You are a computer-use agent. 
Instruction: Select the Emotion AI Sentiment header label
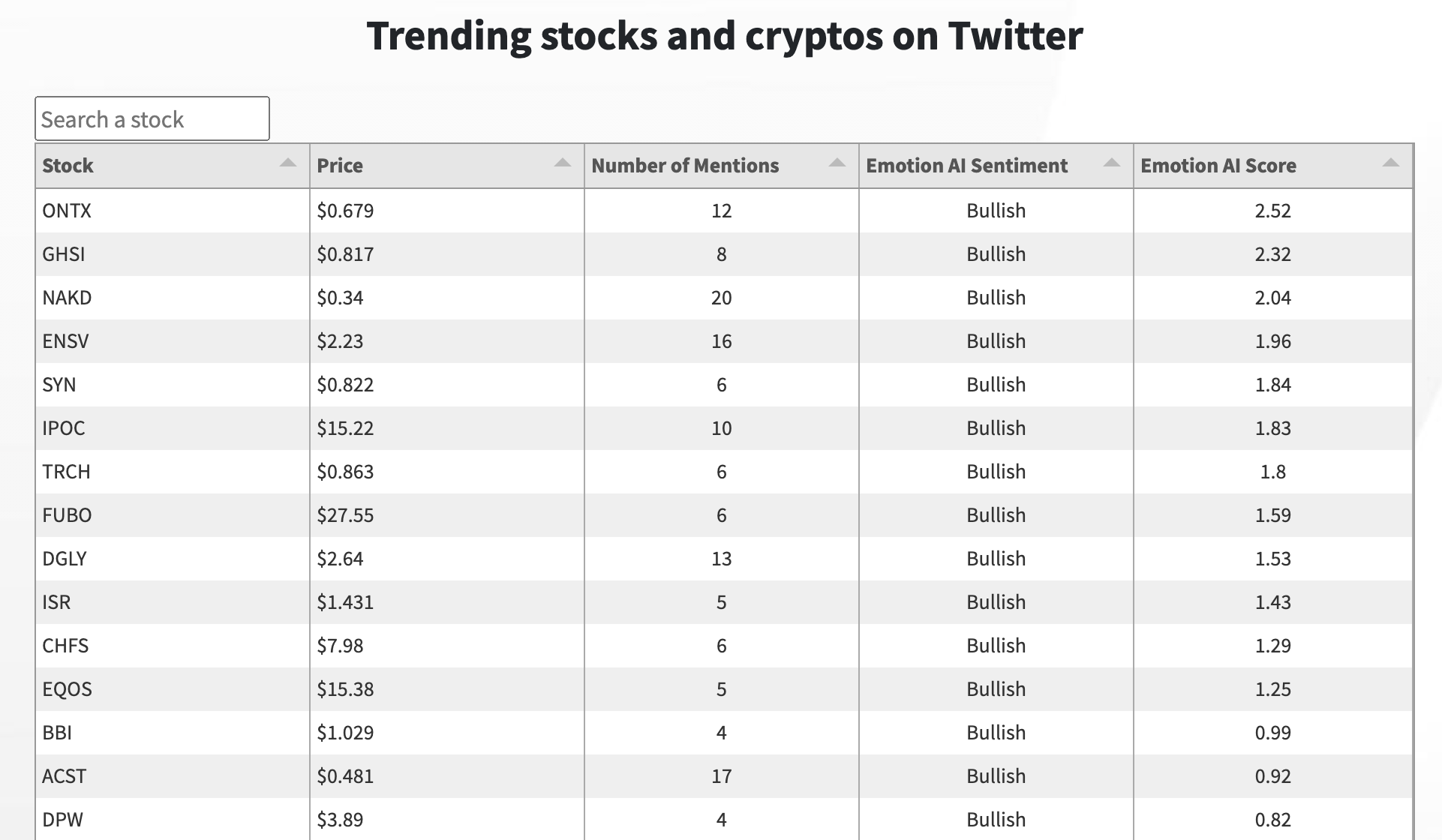[x=966, y=166]
